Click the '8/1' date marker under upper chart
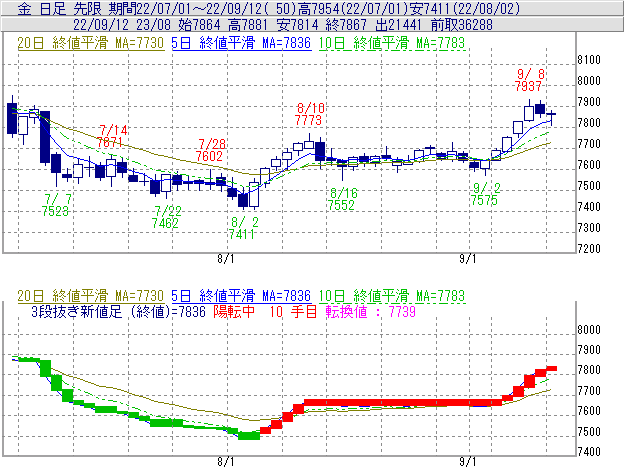 coord(226,259)
